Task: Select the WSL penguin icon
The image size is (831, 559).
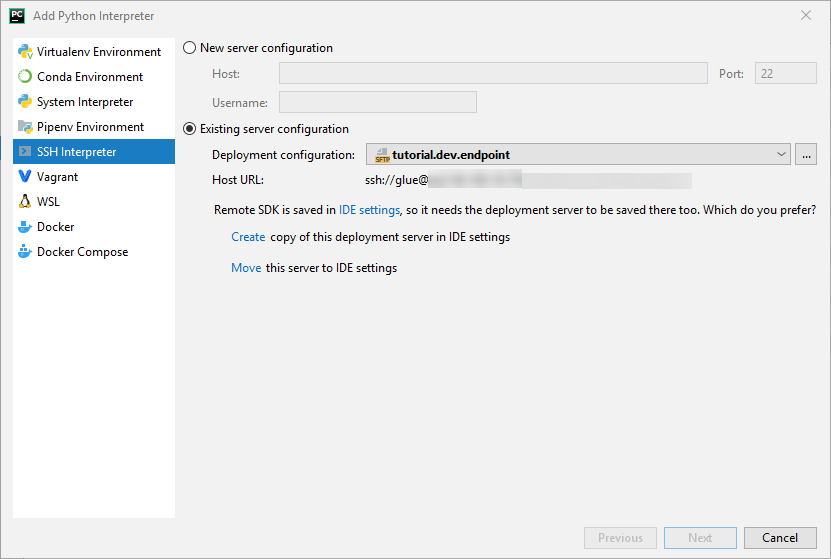Action: tap(25, 202)
